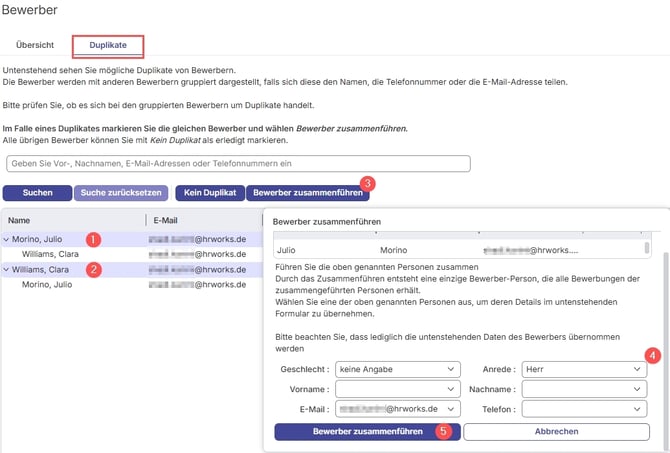Collapse the Morino, Julio group chevron
The image size is (670, 453).
(7, 240)
